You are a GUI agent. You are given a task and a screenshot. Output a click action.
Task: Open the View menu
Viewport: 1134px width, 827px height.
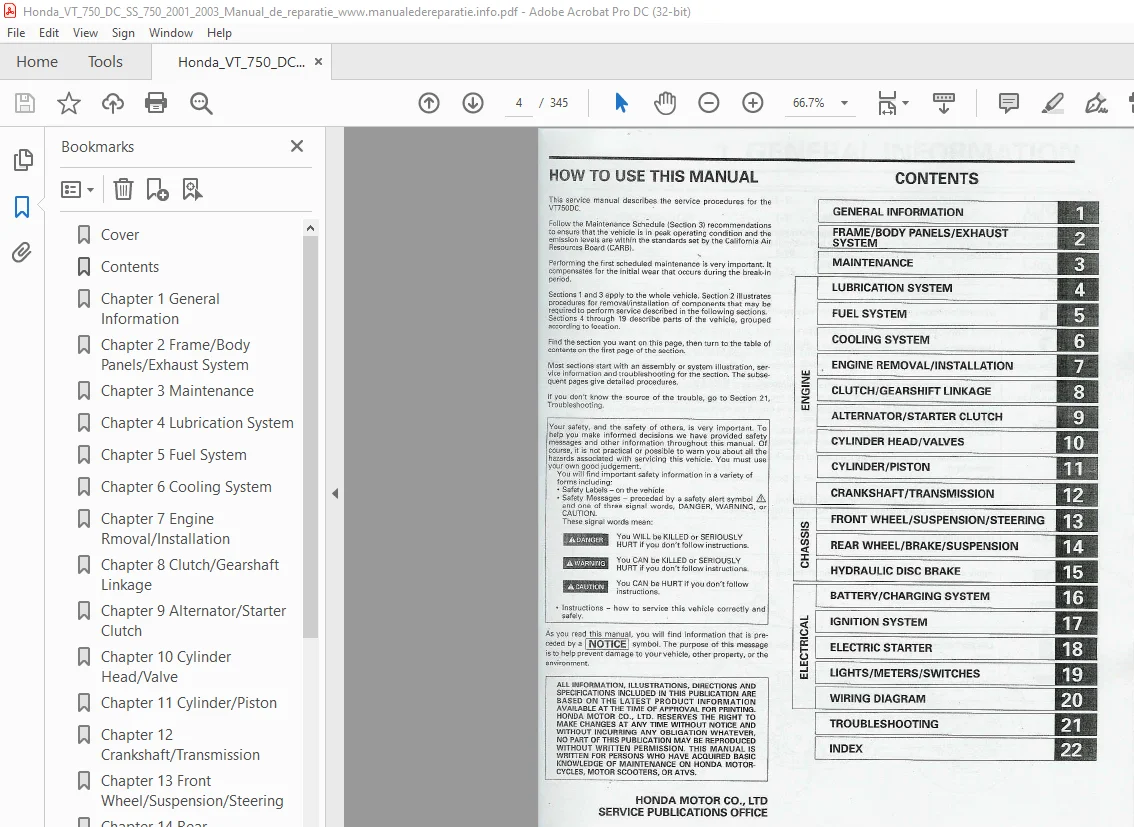pos(85,33)
